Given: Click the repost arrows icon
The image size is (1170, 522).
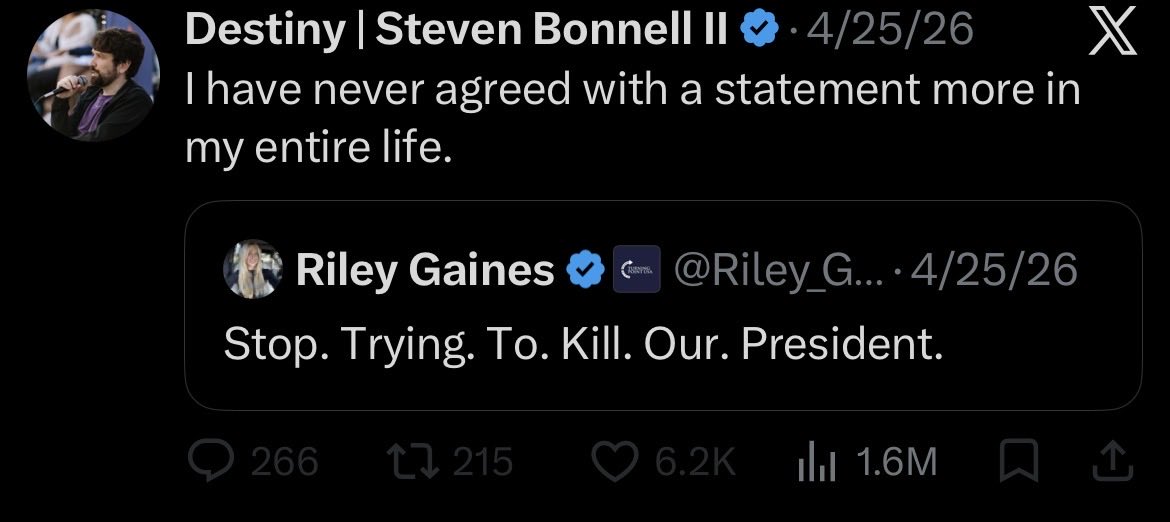Looking at the screenshot, I should (x=417, y=462).
